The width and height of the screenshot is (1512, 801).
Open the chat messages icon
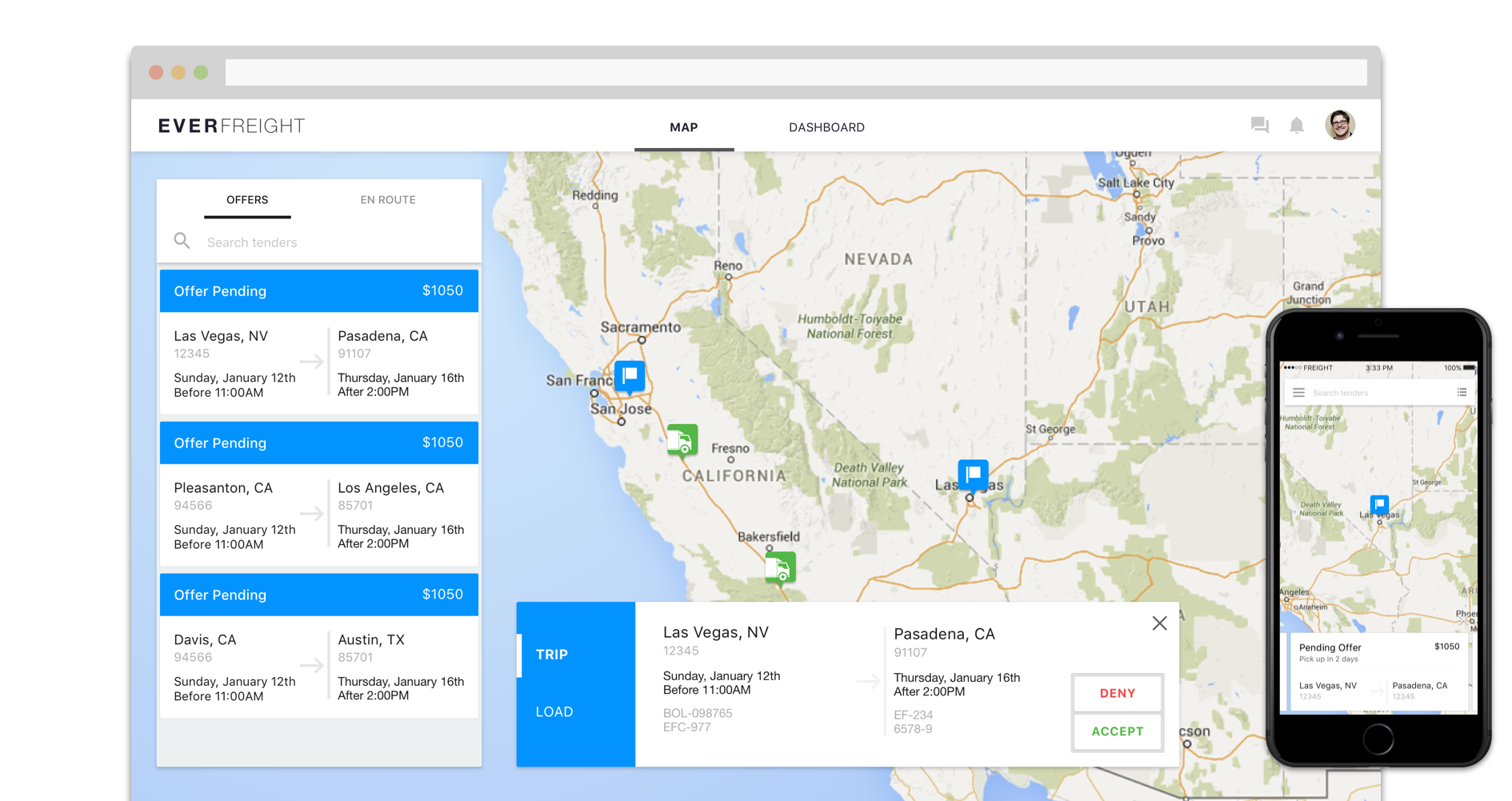point(1260,126)
